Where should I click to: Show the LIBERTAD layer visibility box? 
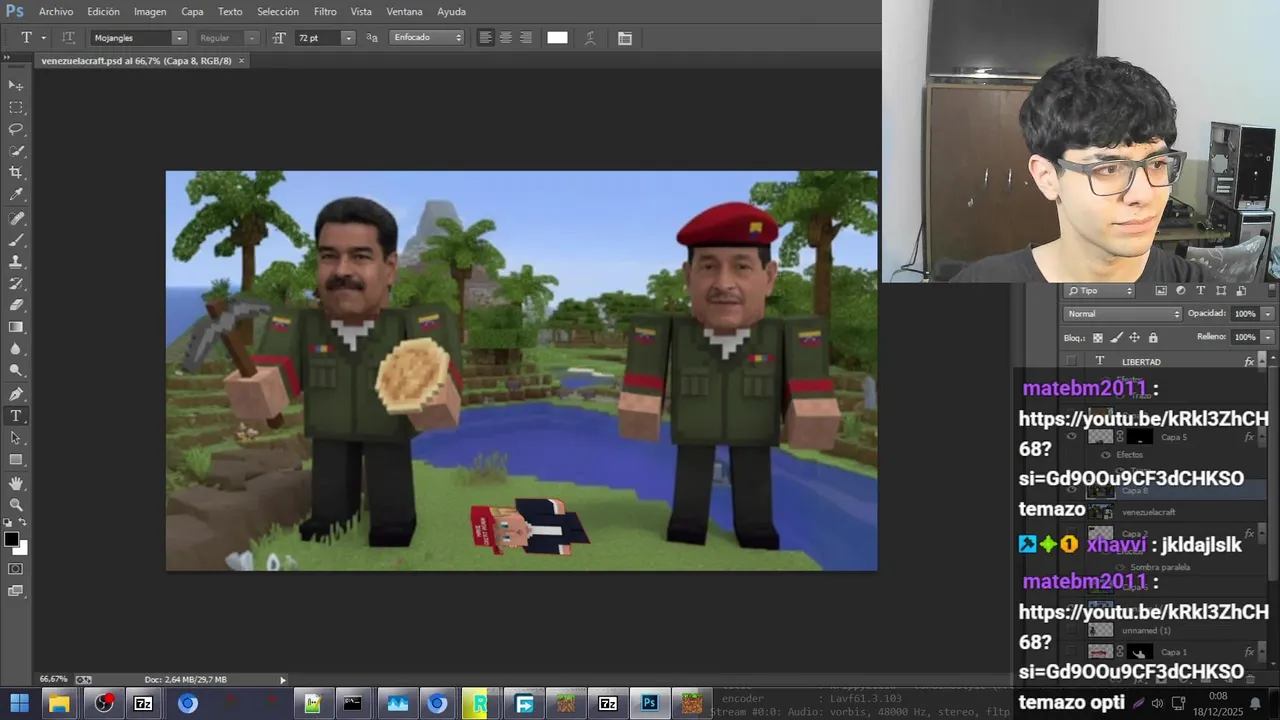(x=1072, y=361)
